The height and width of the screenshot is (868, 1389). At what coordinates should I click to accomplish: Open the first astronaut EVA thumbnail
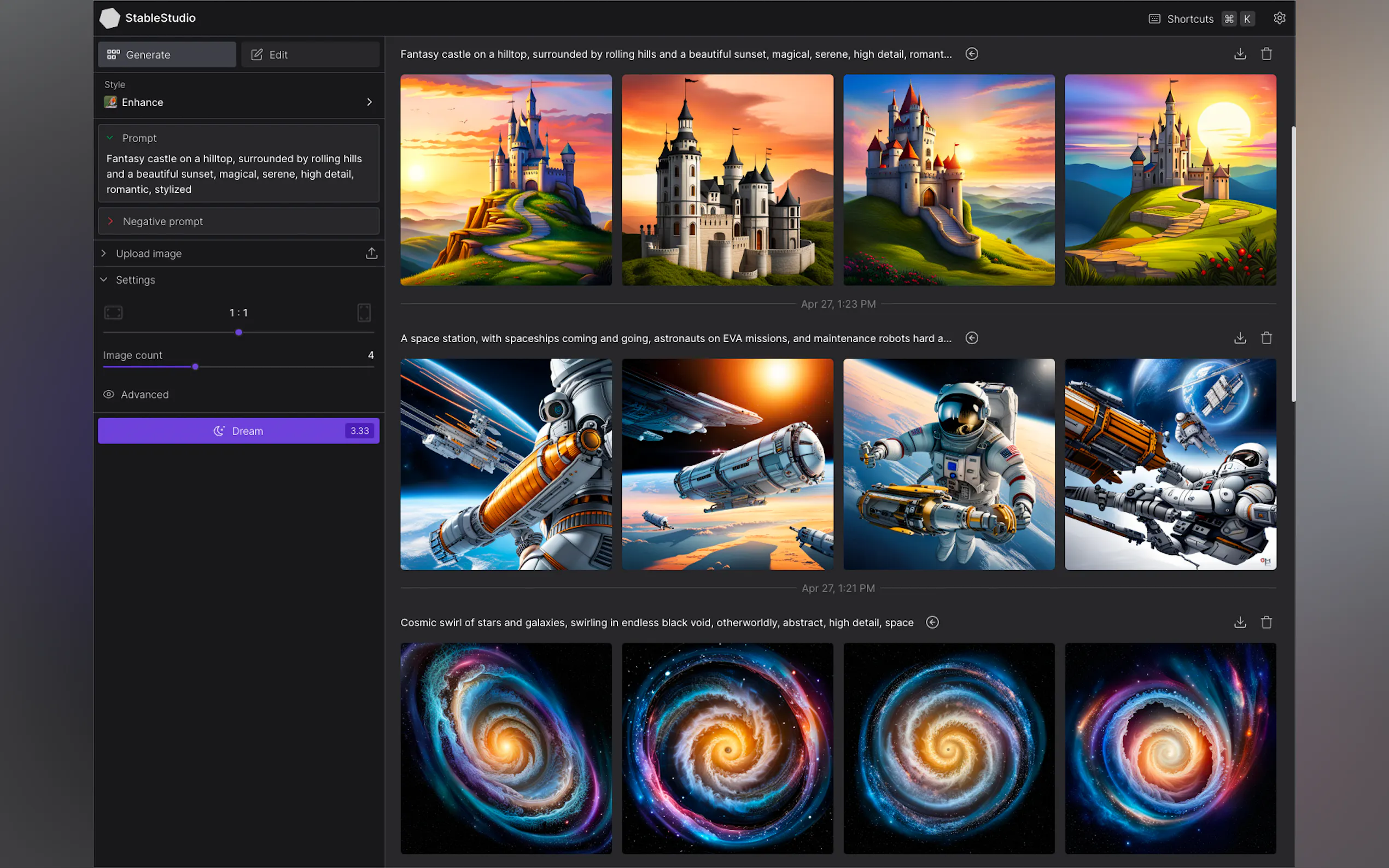[505, 464]
